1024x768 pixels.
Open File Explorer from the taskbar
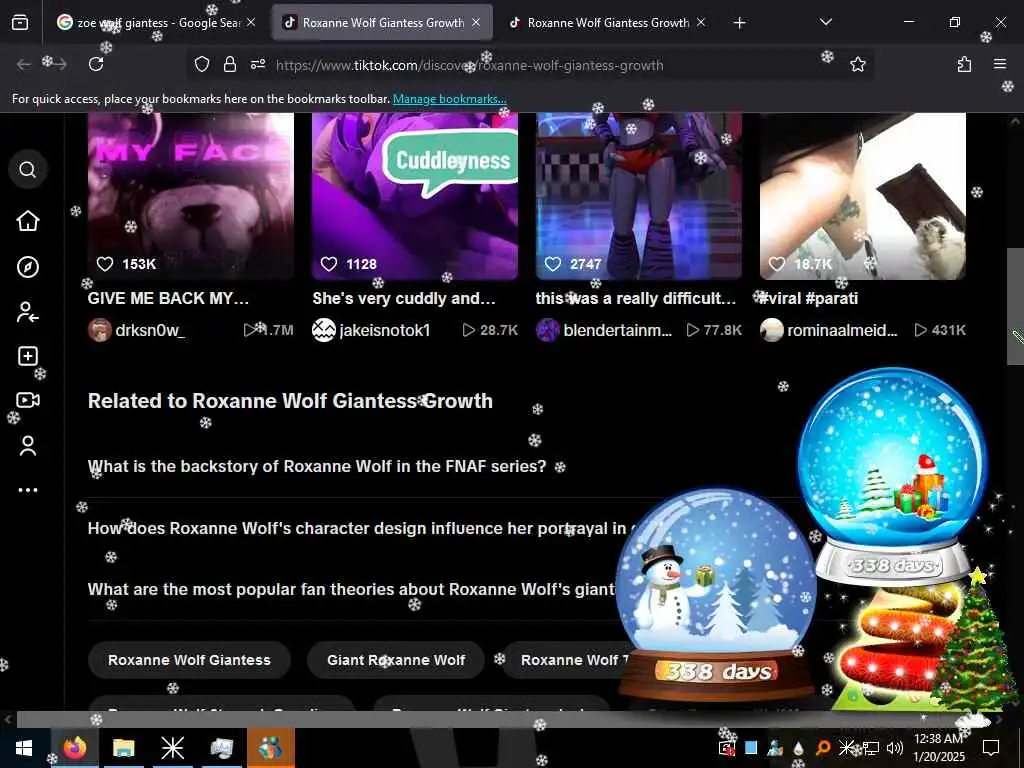point(123,748)
